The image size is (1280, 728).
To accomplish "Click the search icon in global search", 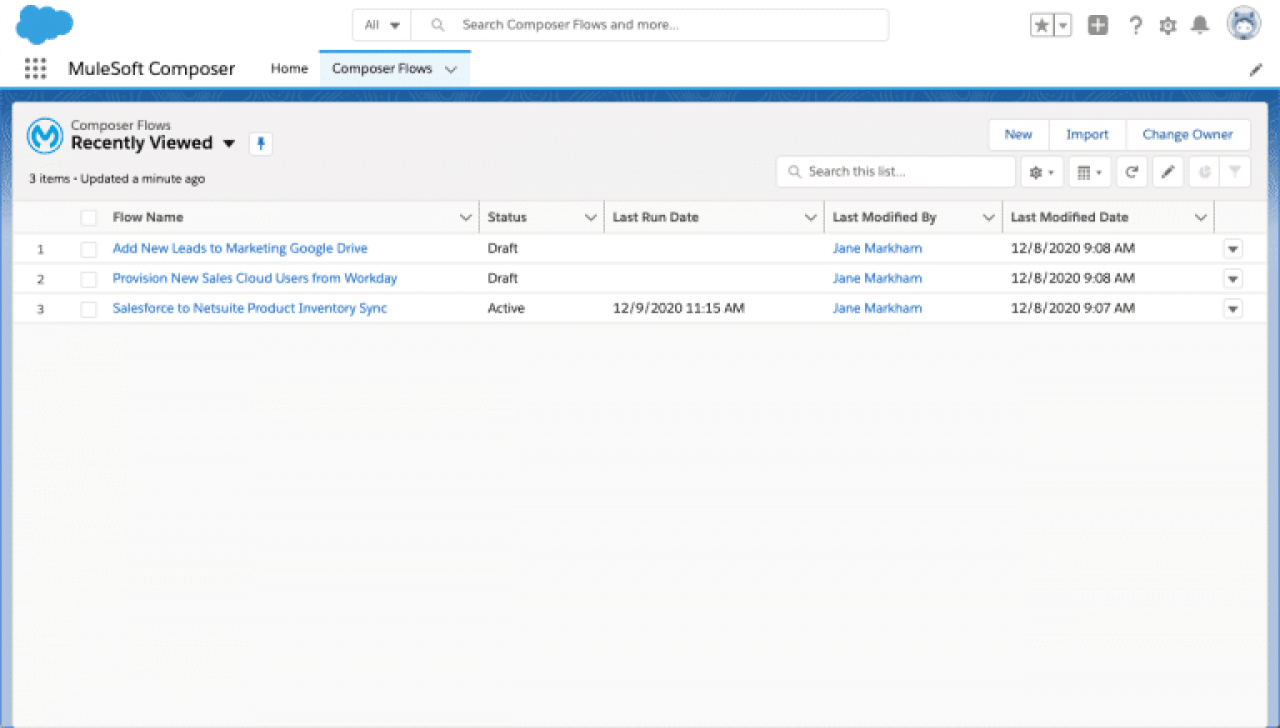I will coord(437,25).
